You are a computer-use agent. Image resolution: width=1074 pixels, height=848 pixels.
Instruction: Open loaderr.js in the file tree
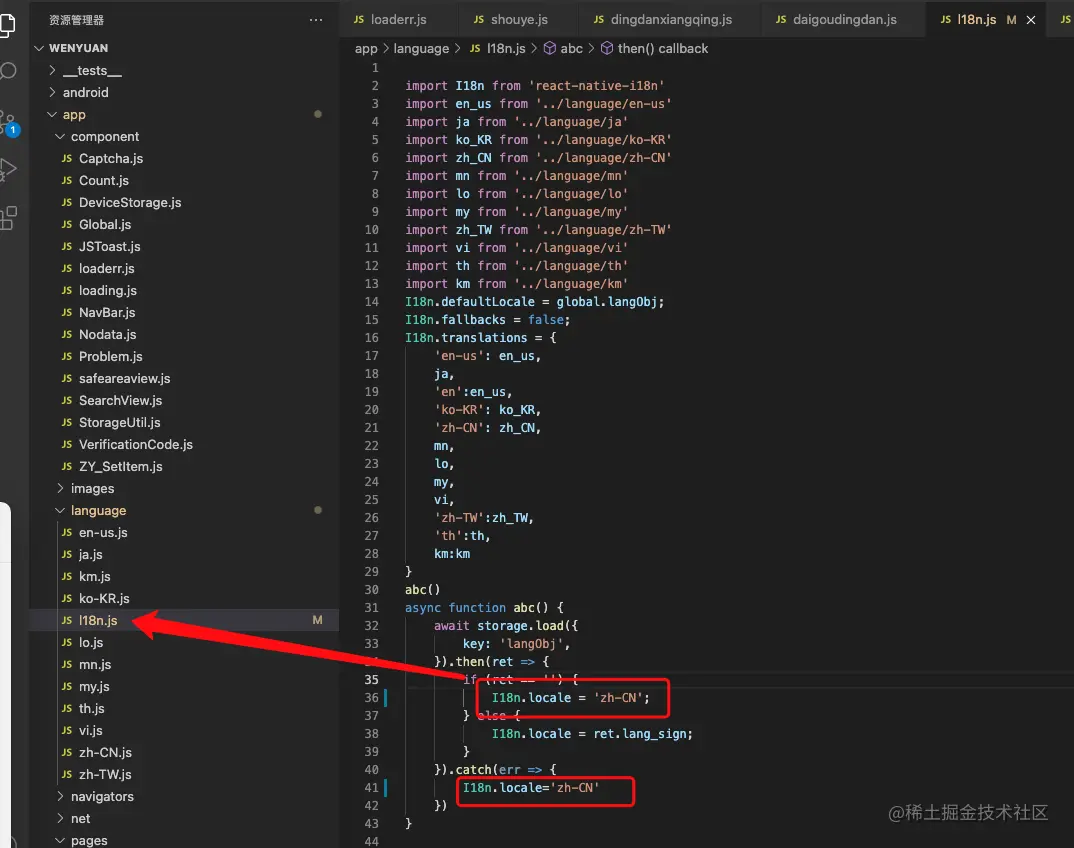pos(106,269)
